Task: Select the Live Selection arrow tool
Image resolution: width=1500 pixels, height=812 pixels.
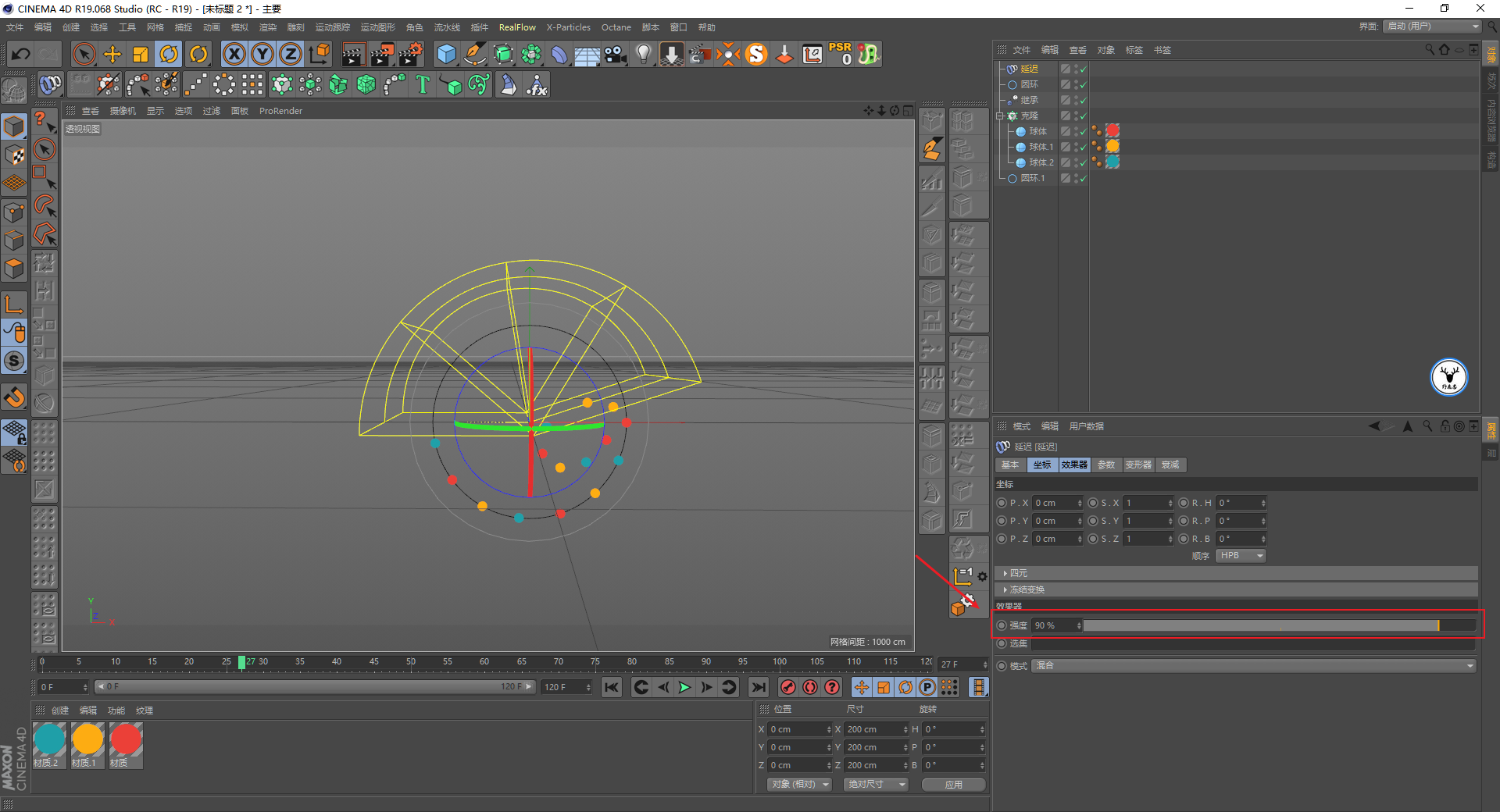Action: (84, 54)
